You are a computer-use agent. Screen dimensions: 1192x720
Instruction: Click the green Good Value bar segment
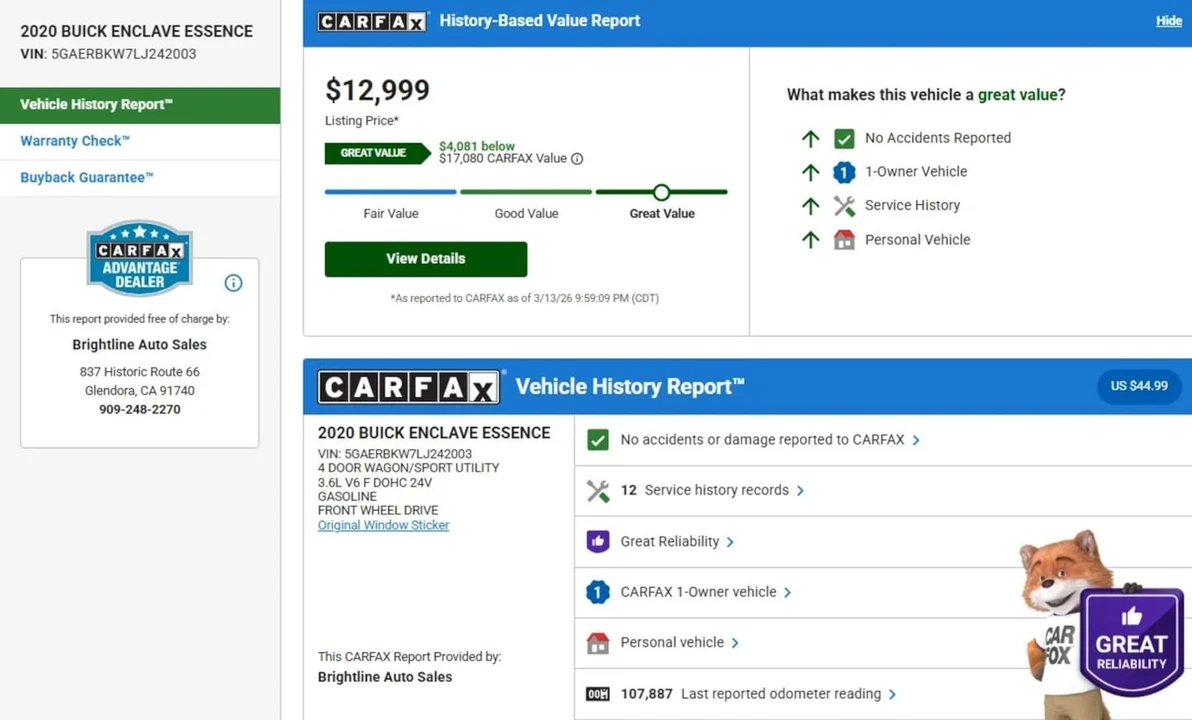coord(526,192)
